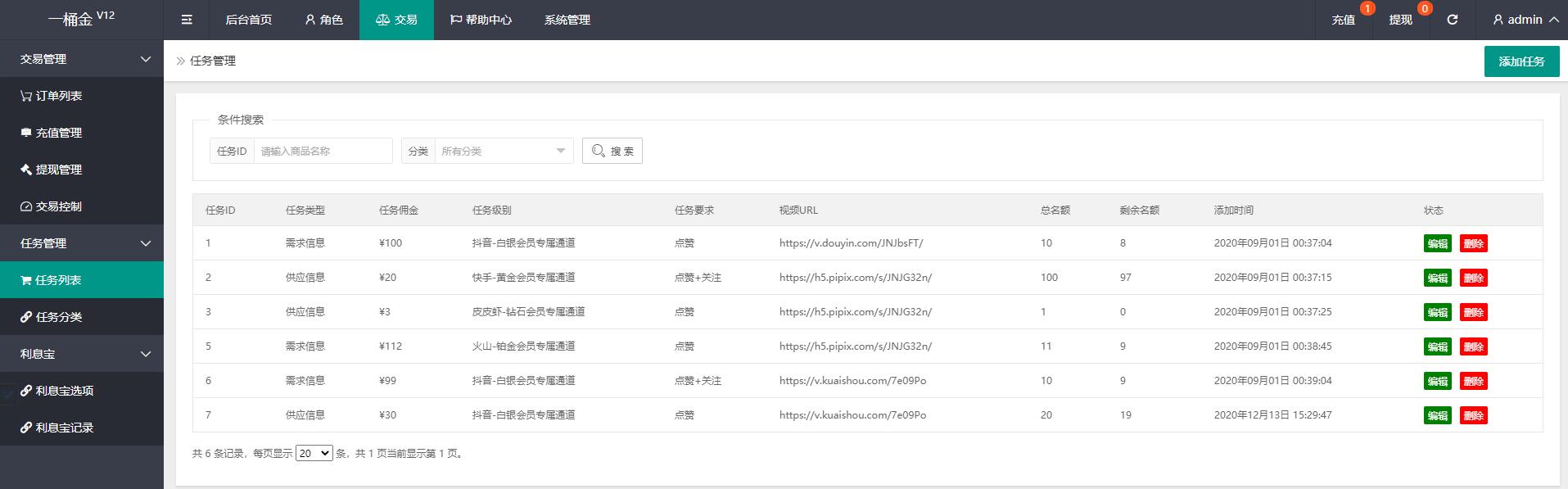This screenshot has height=489, width=1568.
Task: Open 利息宝记录 in the sidebar
Action: [x=82, y=428]
